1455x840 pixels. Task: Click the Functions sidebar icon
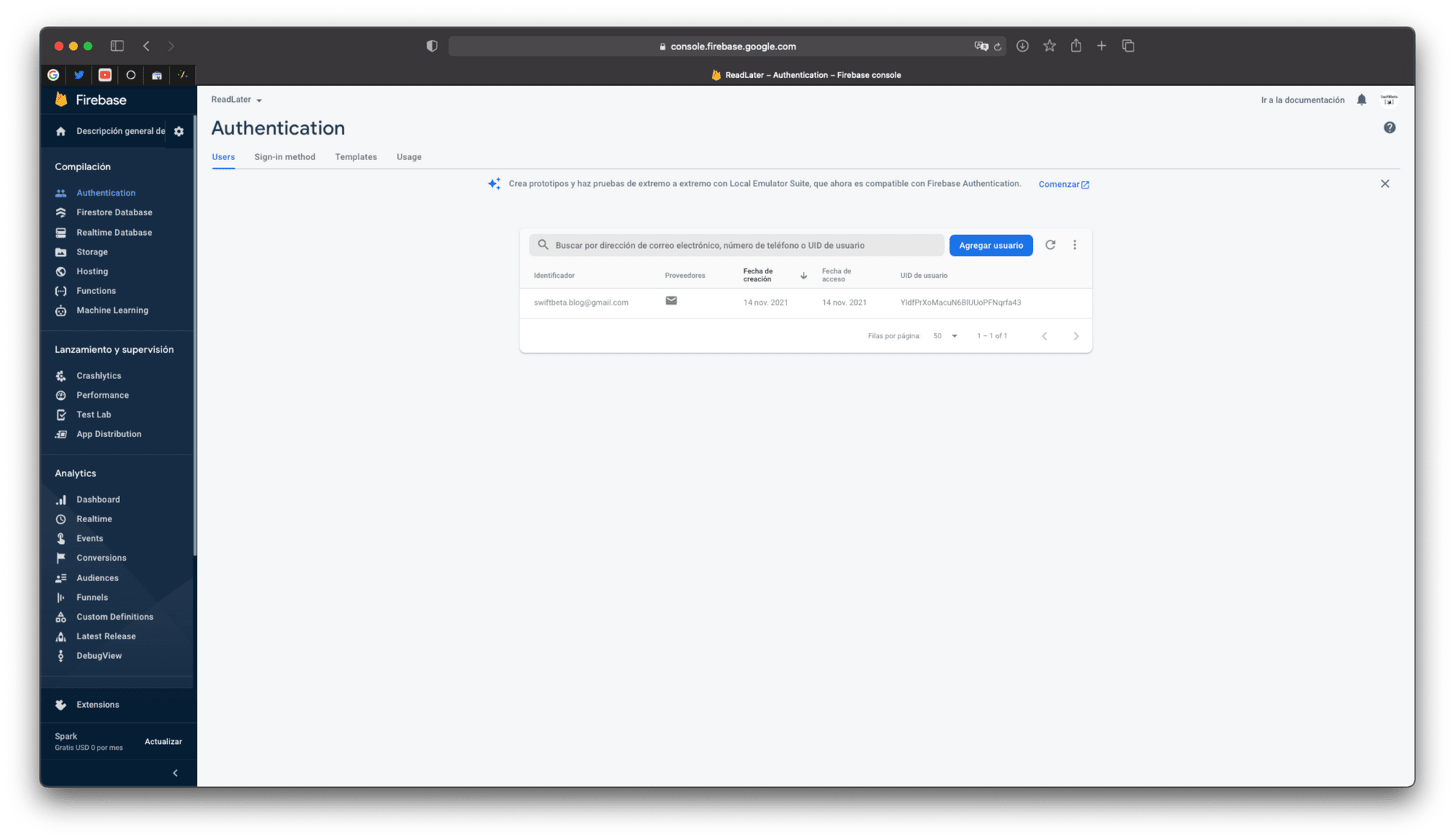pyautogui.click(x=61, y=290)
